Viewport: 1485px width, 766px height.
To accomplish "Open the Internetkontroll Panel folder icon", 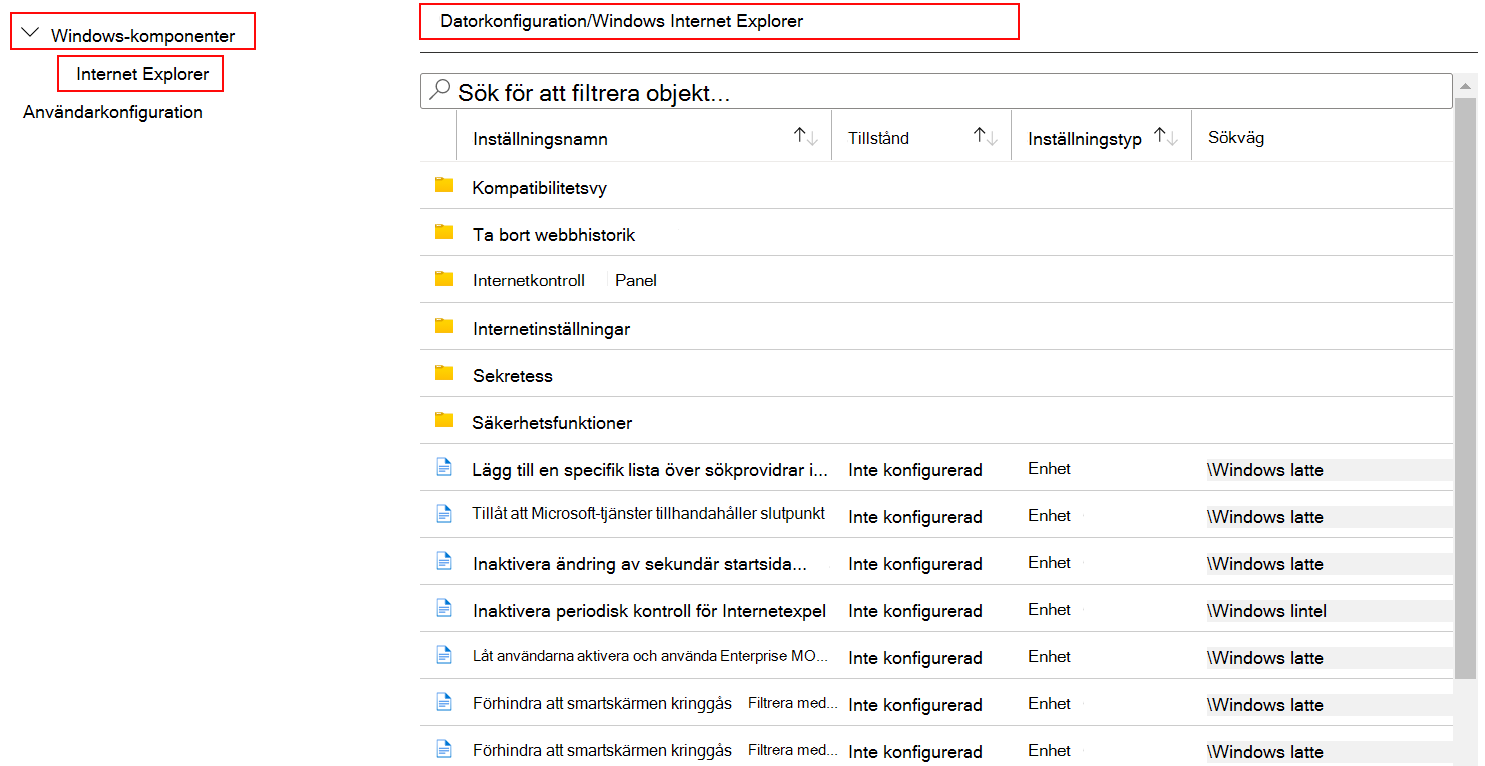I will (x=444, y=279).
